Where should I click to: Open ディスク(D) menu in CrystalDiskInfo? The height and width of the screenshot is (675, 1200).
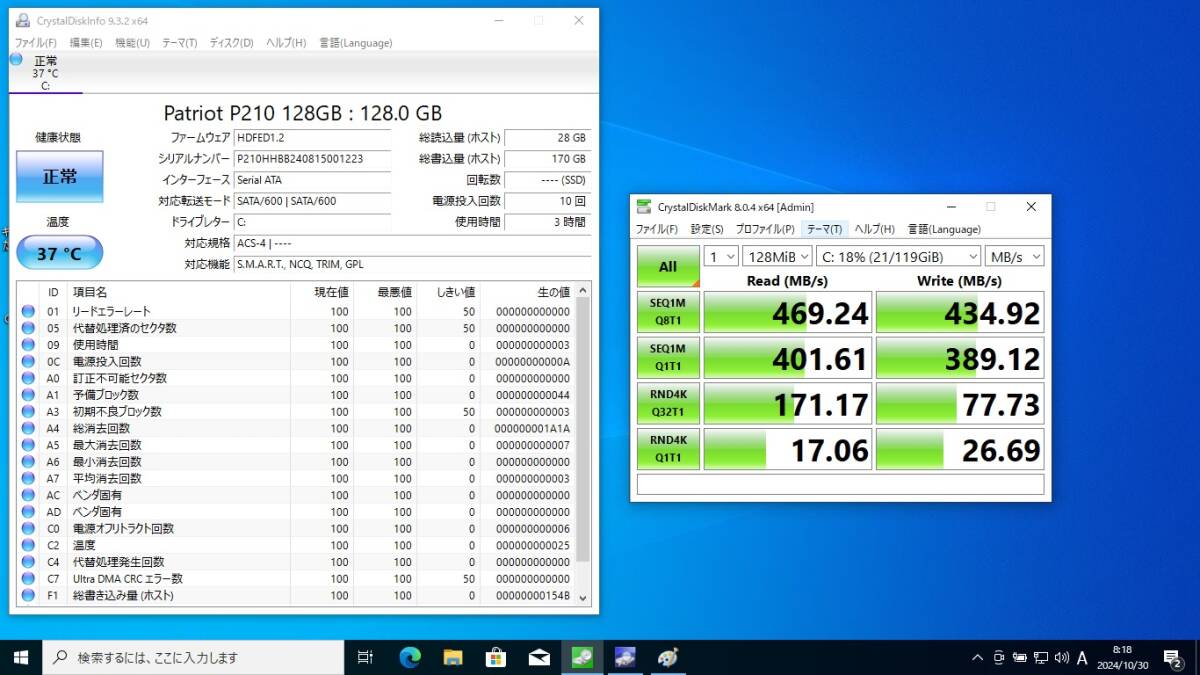pyautogui.click(x=231, y=43)
